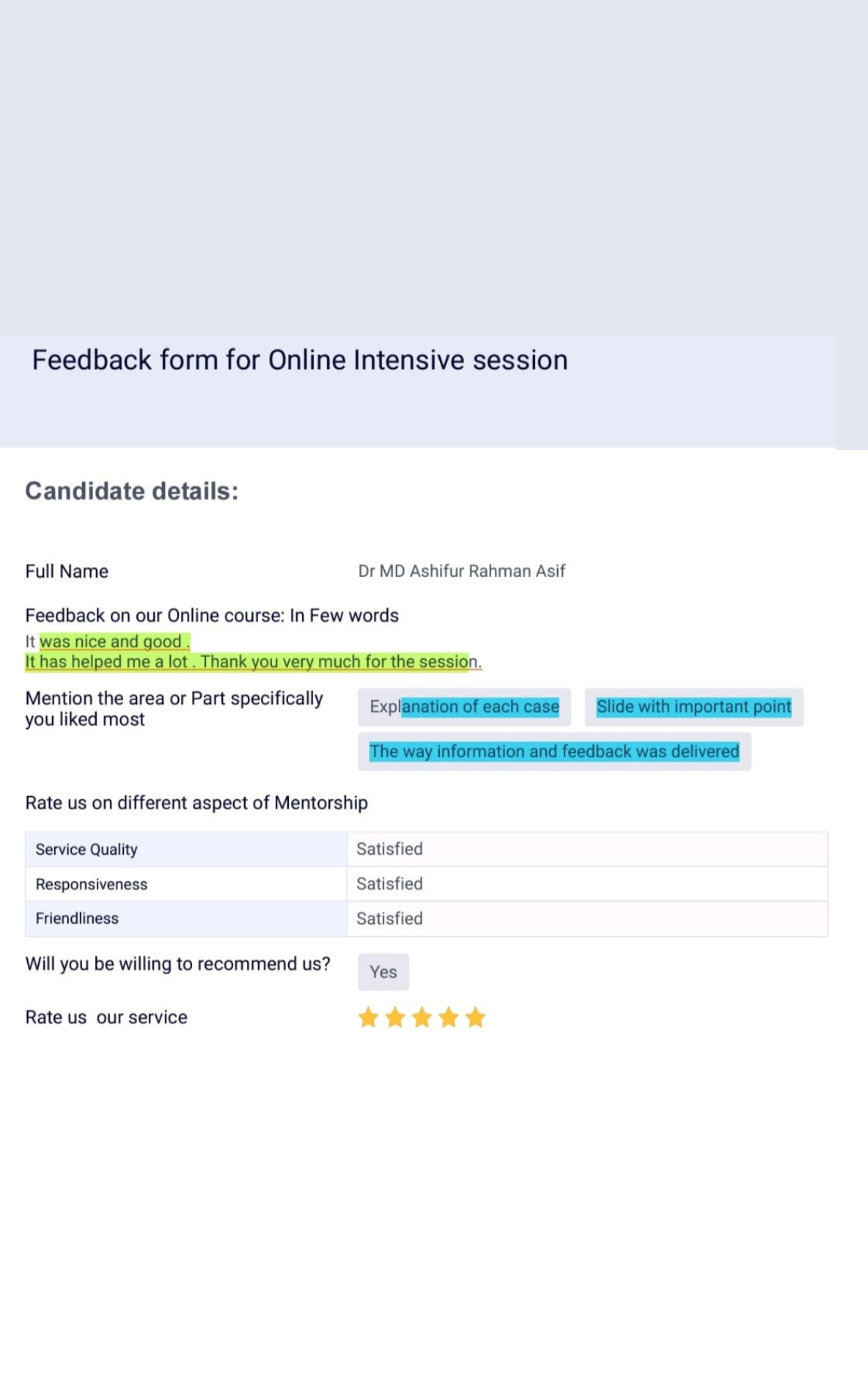Click the first rating star
The image size is (868, 1390).
click(368, 1018)
